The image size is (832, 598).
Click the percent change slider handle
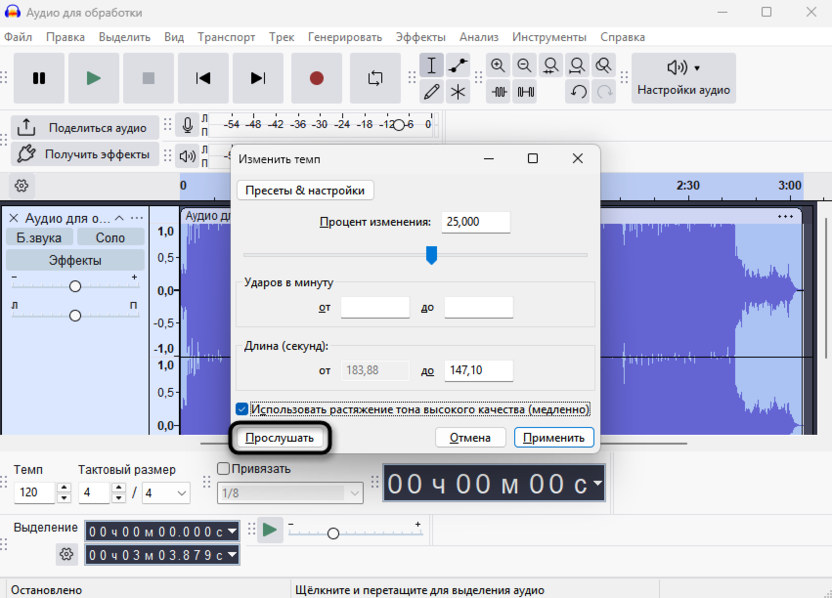pyautogui.click(x=431, y=255)
